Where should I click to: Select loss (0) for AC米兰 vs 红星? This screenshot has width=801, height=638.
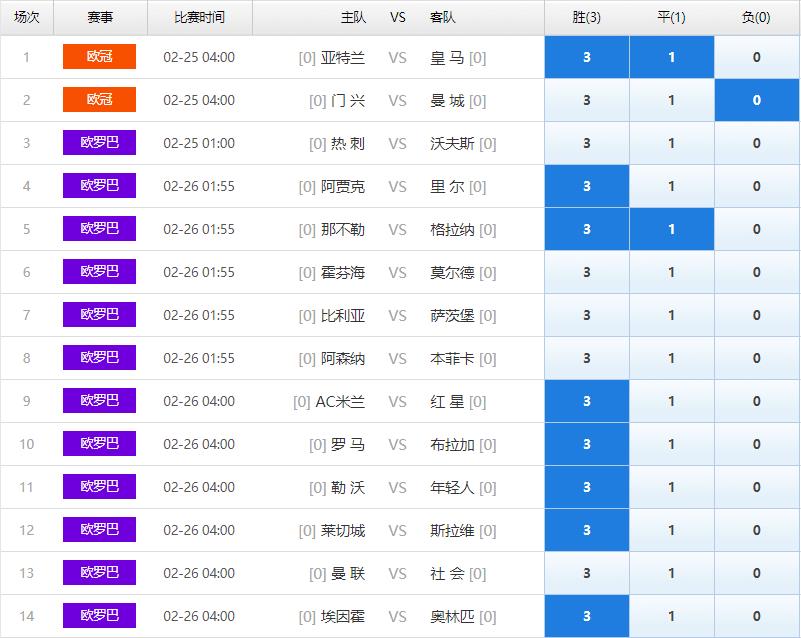click(757, 401)
